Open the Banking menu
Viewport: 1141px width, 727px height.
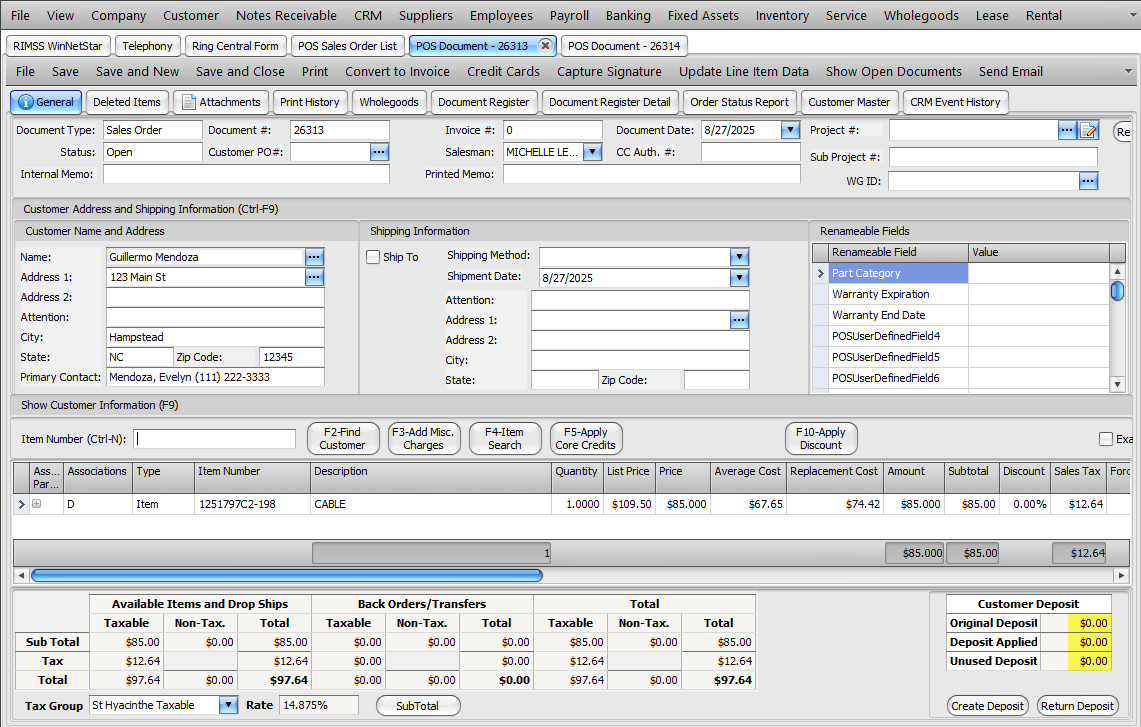point(628,15)
